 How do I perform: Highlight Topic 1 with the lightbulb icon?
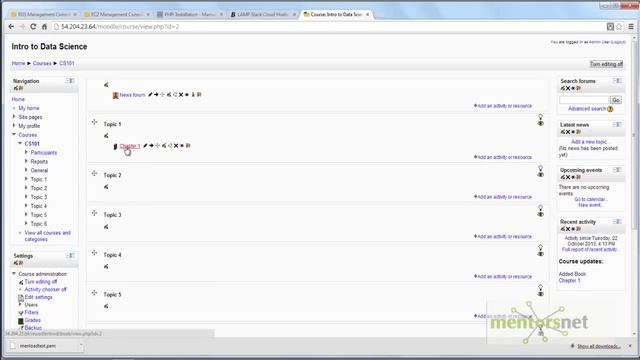pyautogui.click(x=540, y=117)
